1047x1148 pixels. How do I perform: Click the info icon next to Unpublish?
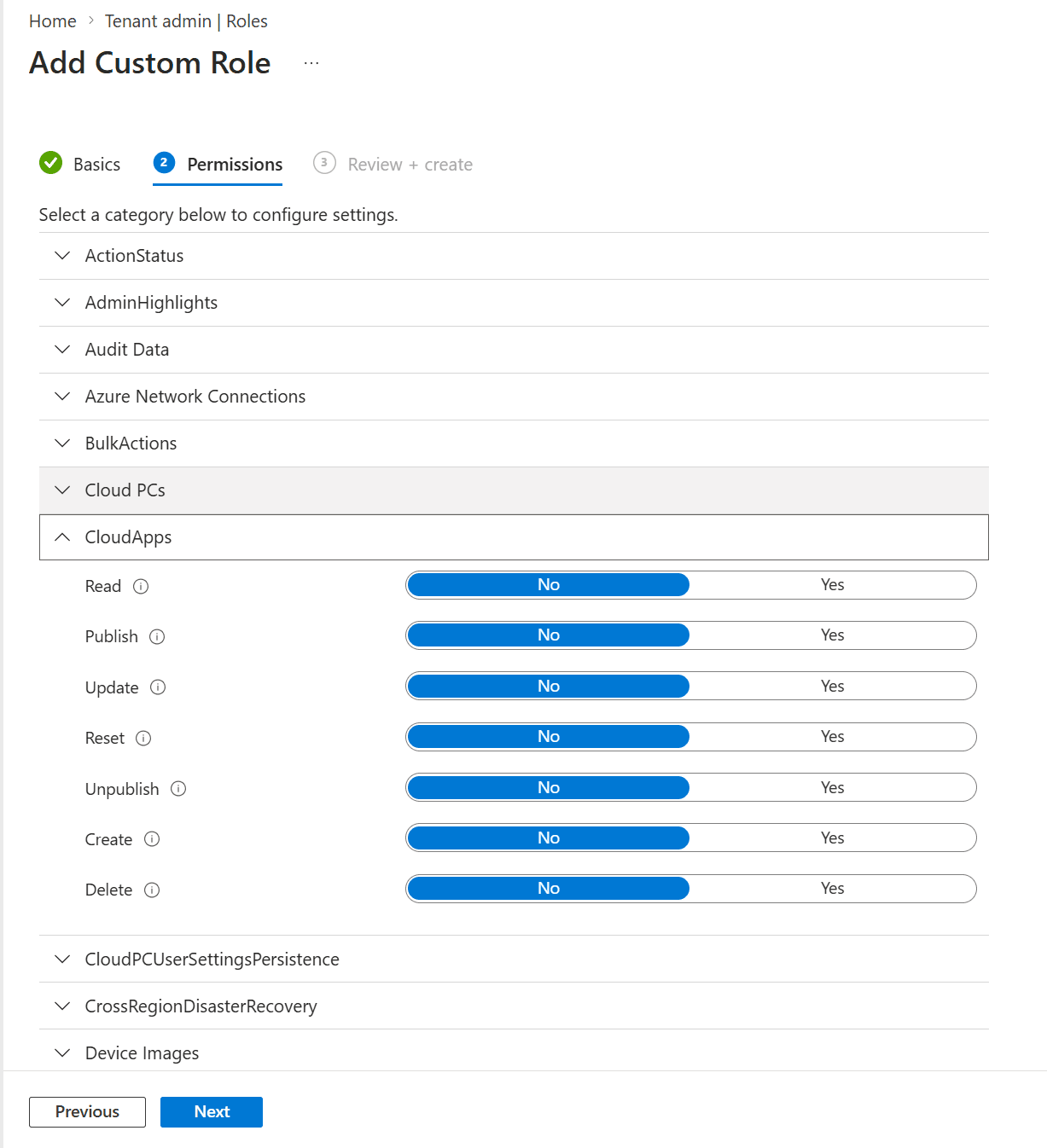tap(178, 789)
